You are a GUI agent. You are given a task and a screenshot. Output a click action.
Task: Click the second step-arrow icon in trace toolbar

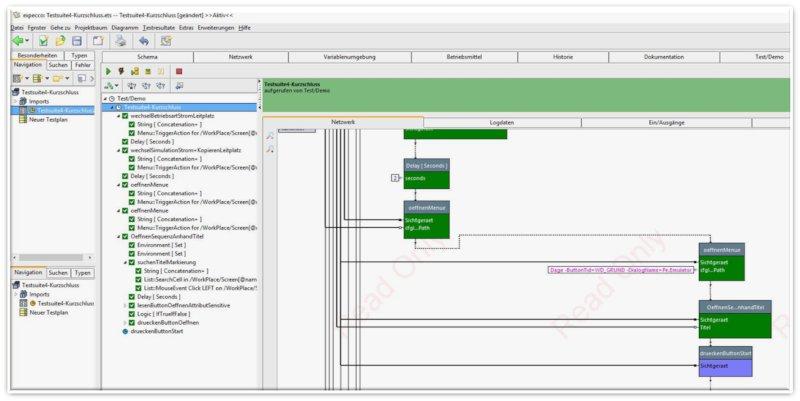(x=146, y=86)
